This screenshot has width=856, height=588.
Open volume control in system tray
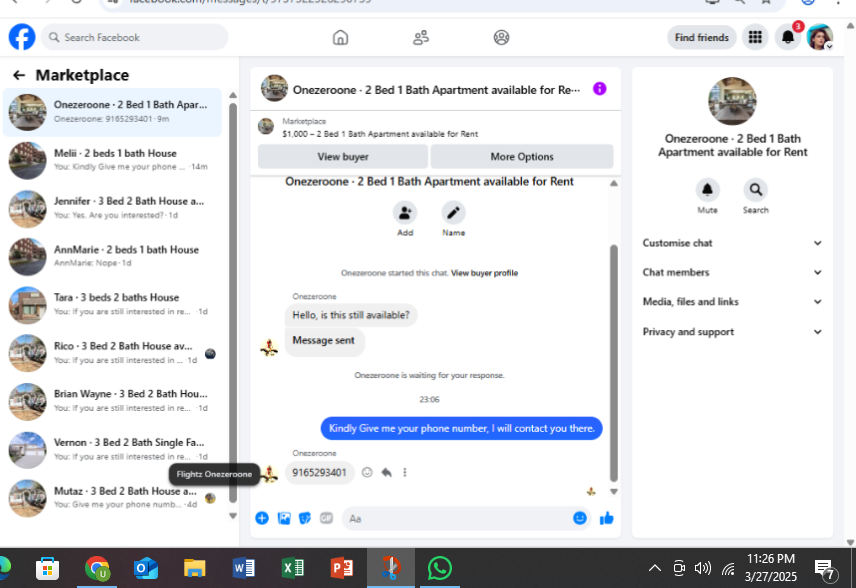[x=703, y=568]
